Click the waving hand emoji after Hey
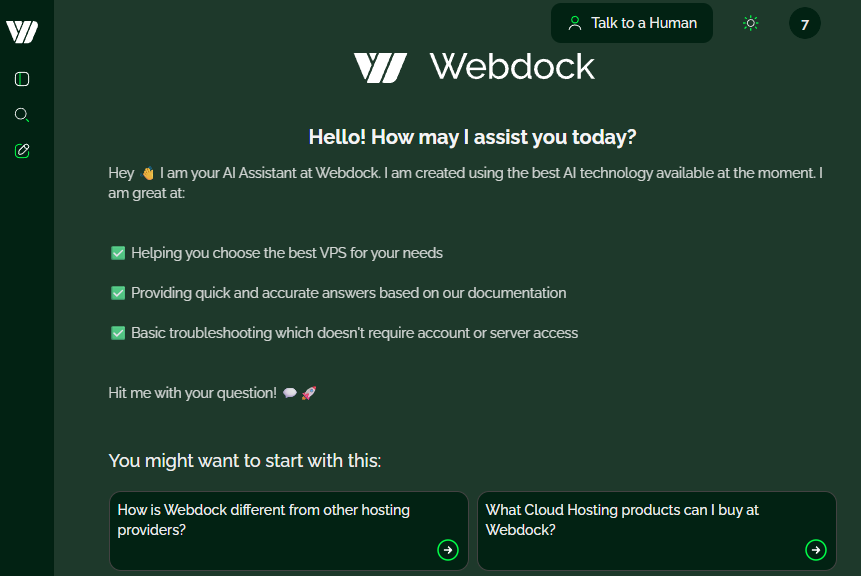Image resolution: width=861 pixels, height=576 pixels. (x=148, y=173)
